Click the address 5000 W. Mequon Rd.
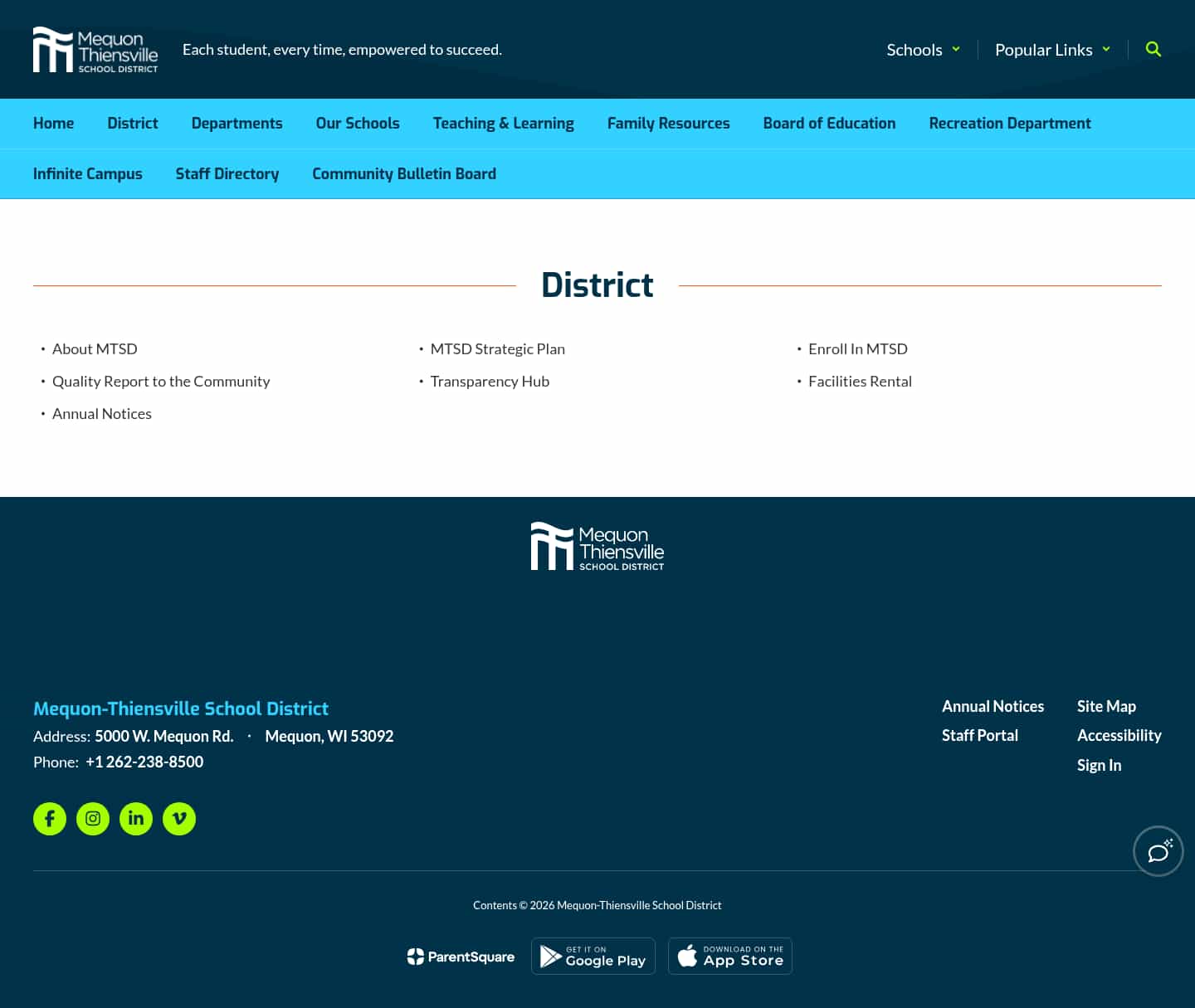The height and width of the screenshot is (1008, 1195). click(x=164, y=737)
